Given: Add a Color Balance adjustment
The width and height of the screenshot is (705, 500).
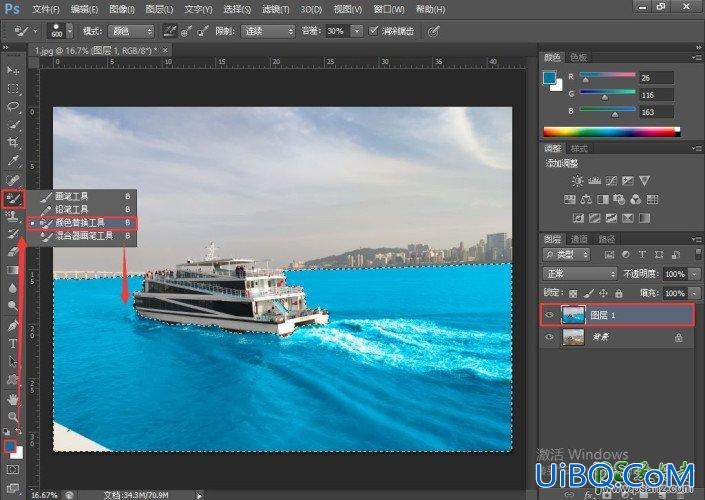Looking at the screenshot, I should (586, 199).
